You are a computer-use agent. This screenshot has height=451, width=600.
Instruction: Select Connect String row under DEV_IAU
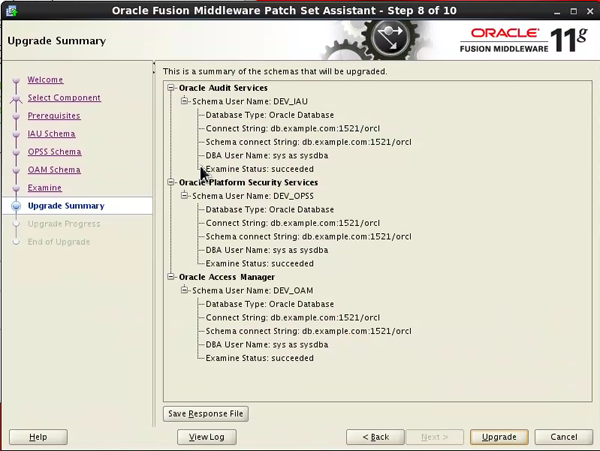(x=293, y=128)
